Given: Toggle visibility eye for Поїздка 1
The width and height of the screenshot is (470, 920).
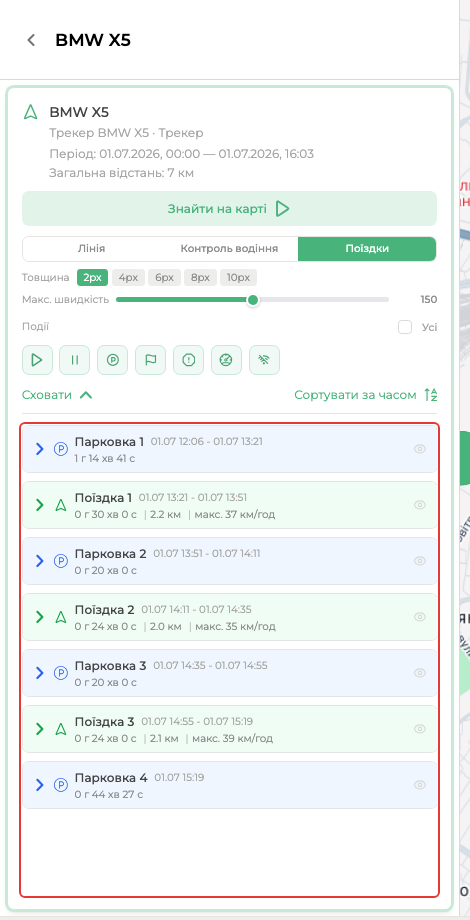Looking at the screenshot, I should pyautogui.click(x=420, y=505).
